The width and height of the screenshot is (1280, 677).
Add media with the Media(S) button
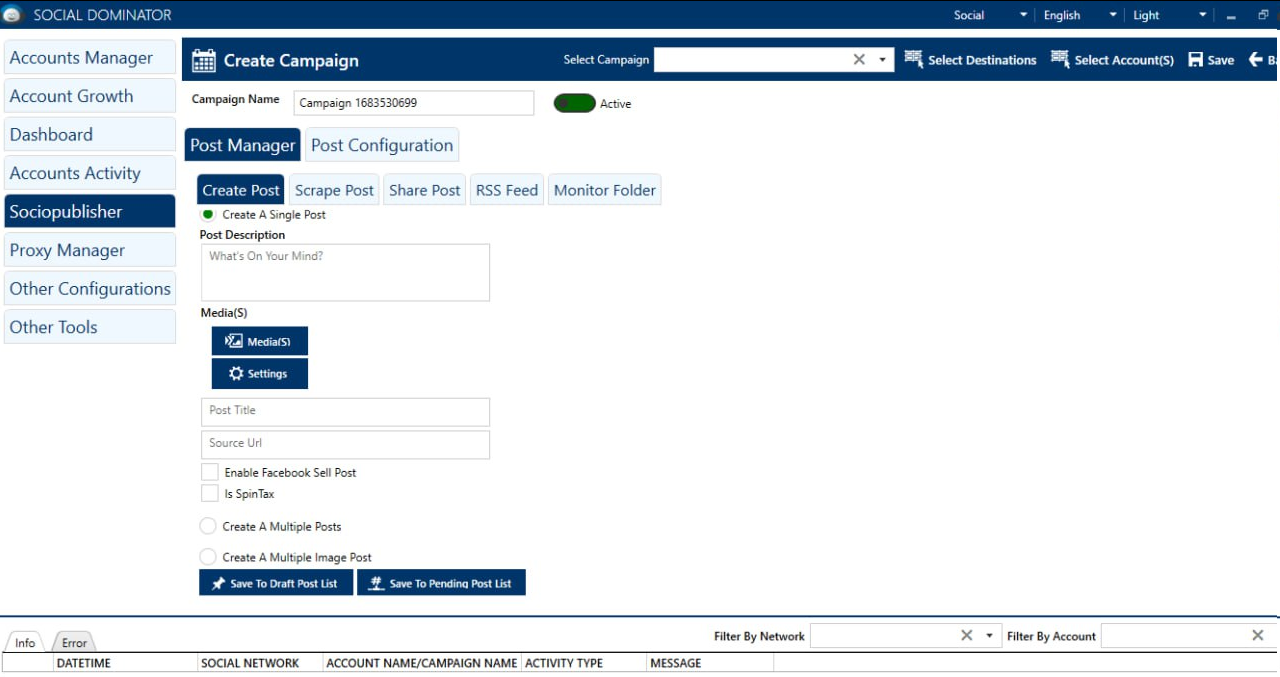click(x=260, y=341)
